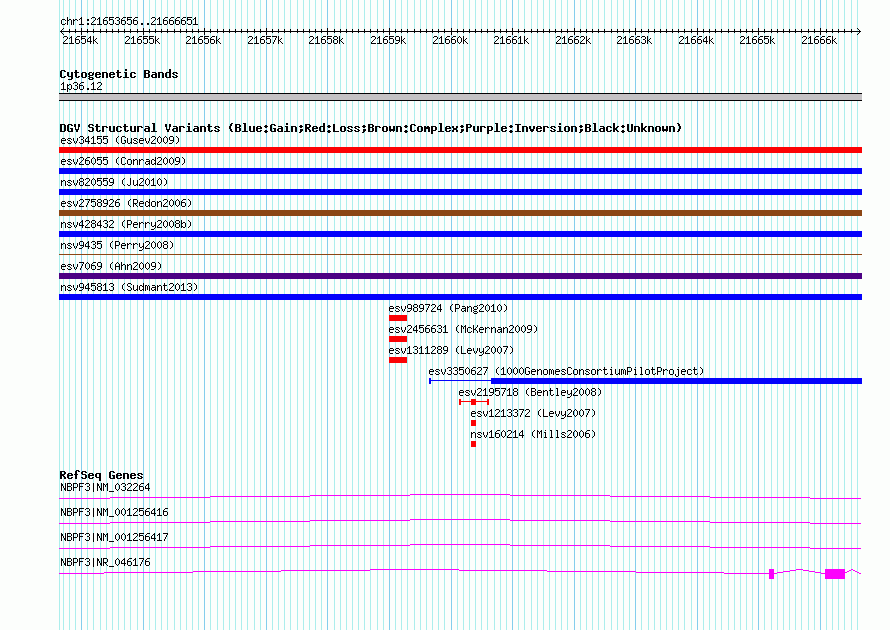This screenshot has width=890, height=630.
Task: Open nsv428432 (Perry2008b) label
Action: tap(126, 224)
